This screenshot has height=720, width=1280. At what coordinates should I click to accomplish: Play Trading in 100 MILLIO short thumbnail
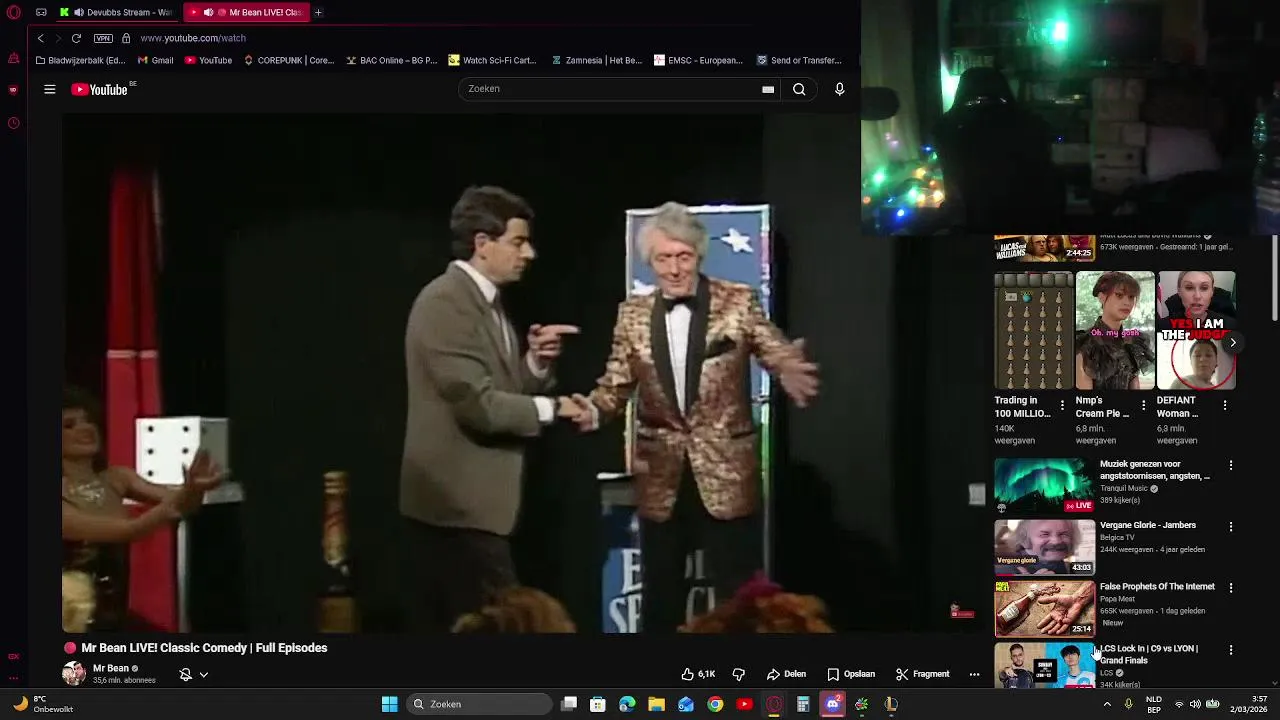tap(1034, 330)
